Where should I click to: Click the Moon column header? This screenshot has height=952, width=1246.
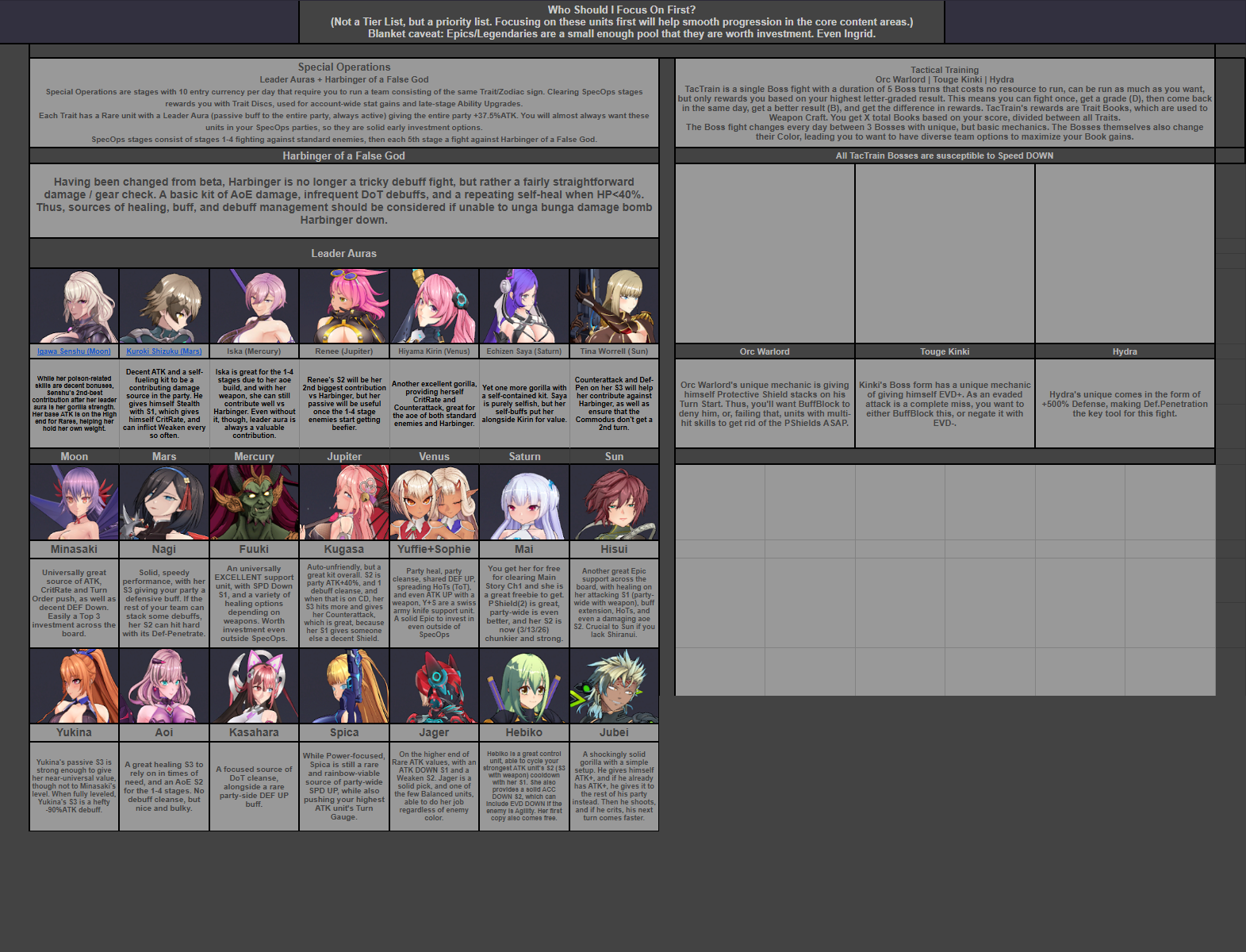(x=74, y=456)
